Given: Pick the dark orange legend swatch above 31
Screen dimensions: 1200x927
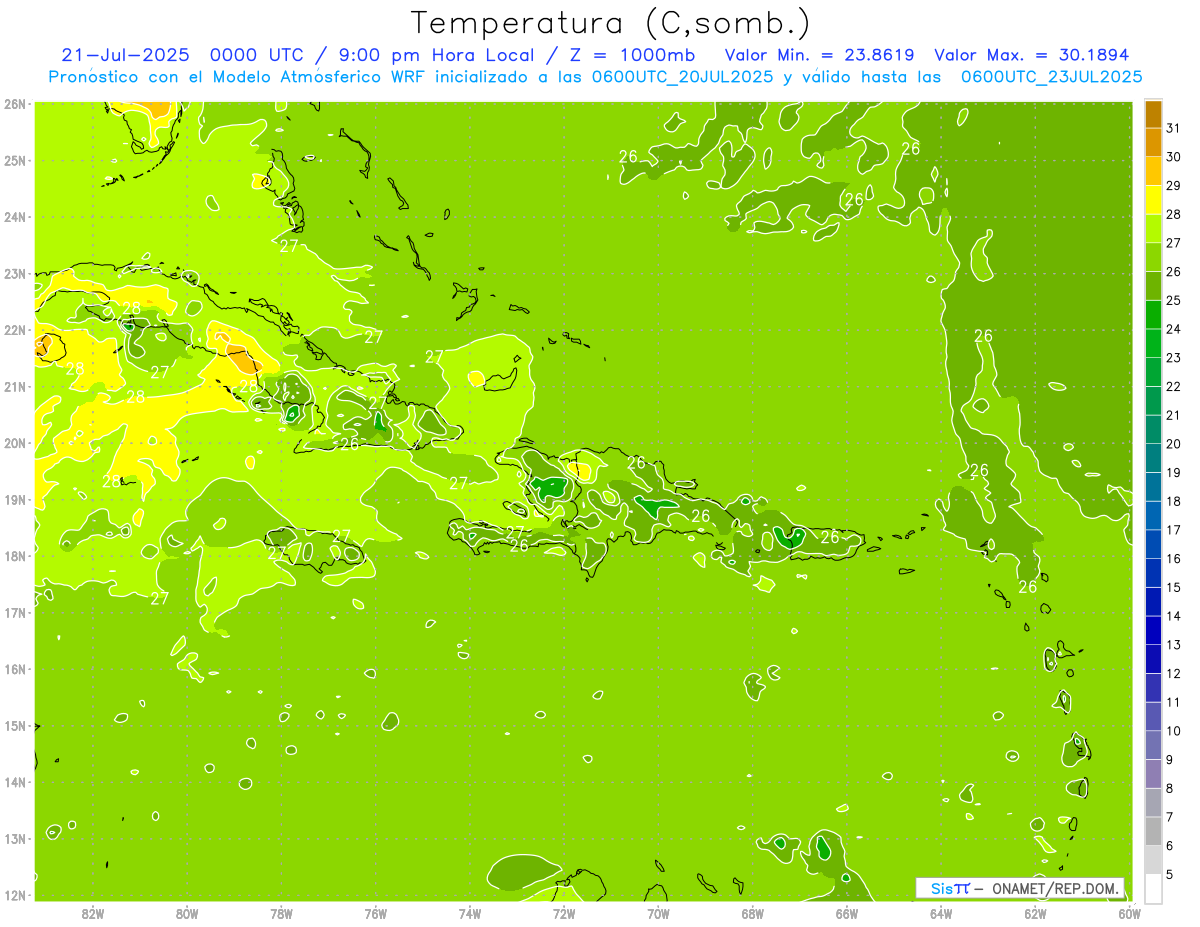Looking at the screenshot, I should tap(1153, 114).
